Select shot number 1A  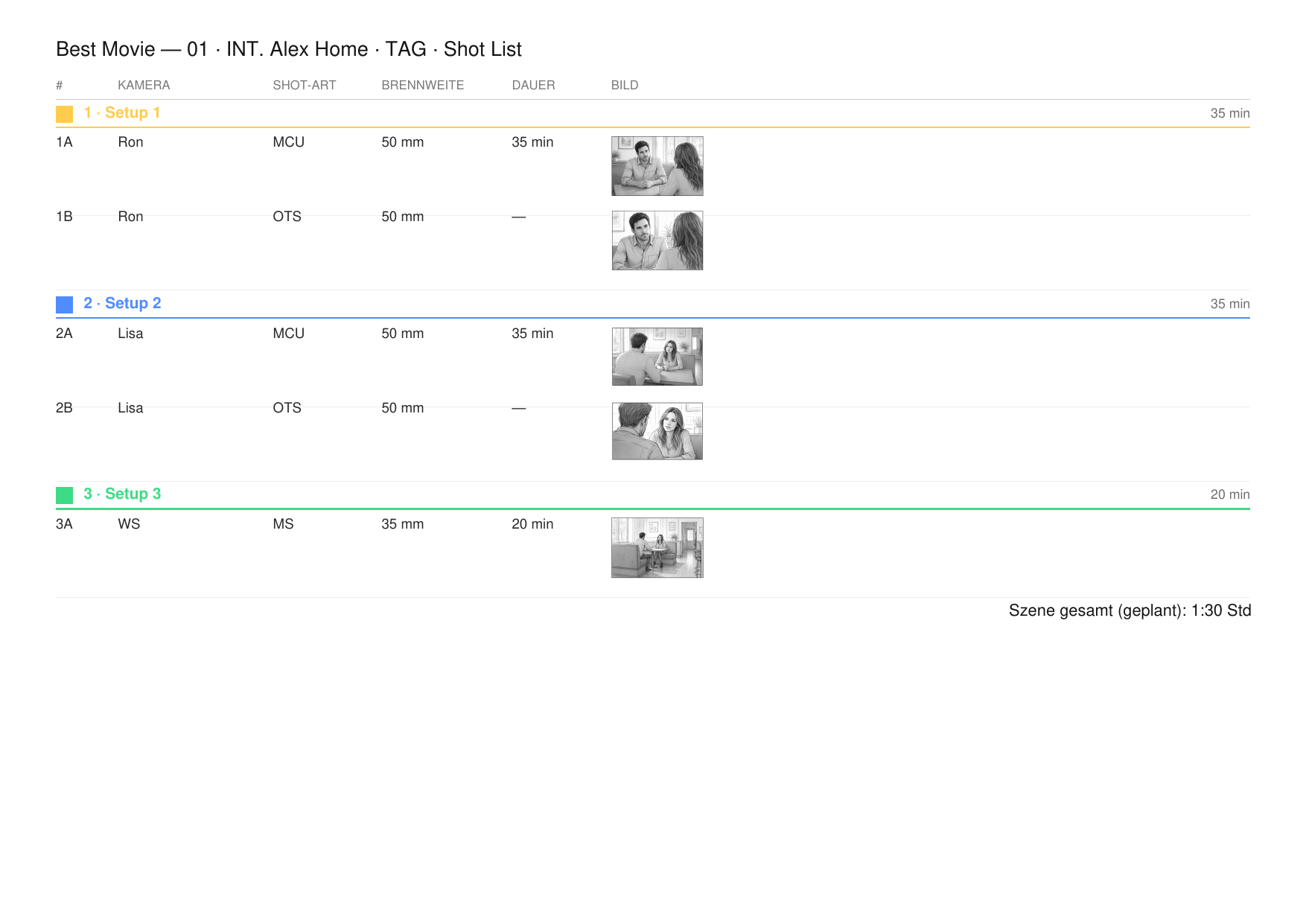(x=64, y=142)
